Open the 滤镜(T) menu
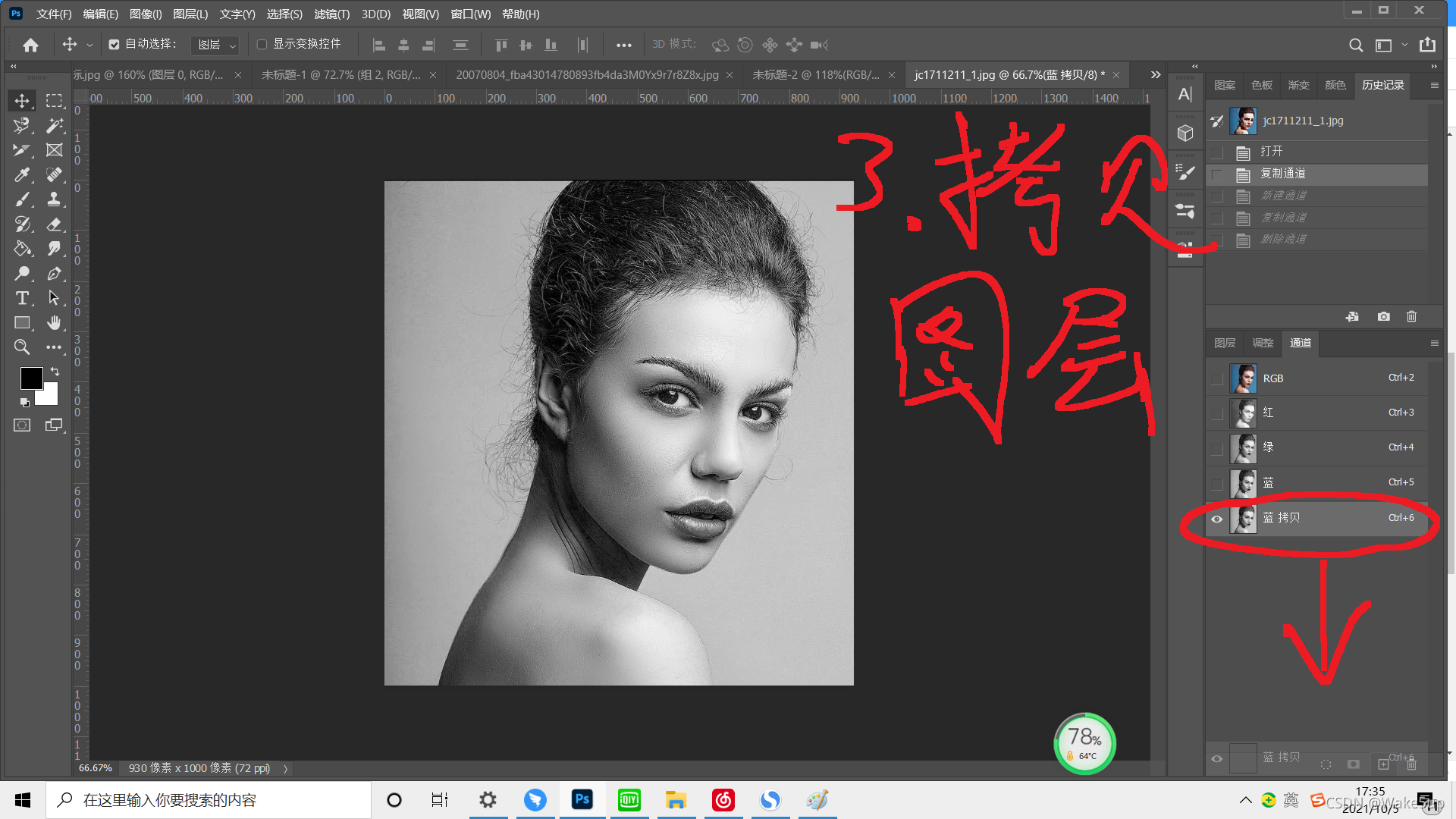Image resolution: width=1456 pixels, height=819 pixels. click(x=331, y=14)
